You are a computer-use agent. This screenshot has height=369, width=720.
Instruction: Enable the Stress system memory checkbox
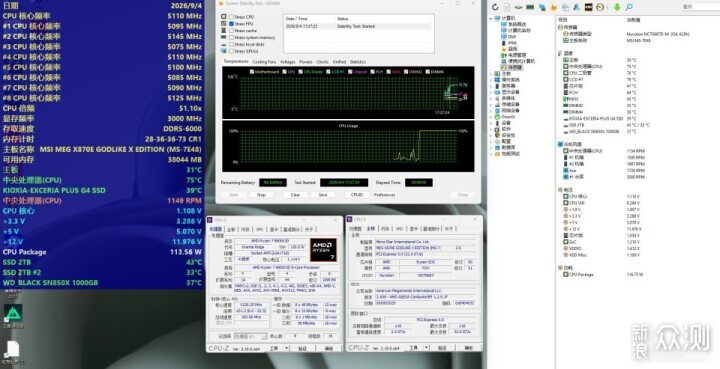(x=231, y=38)
